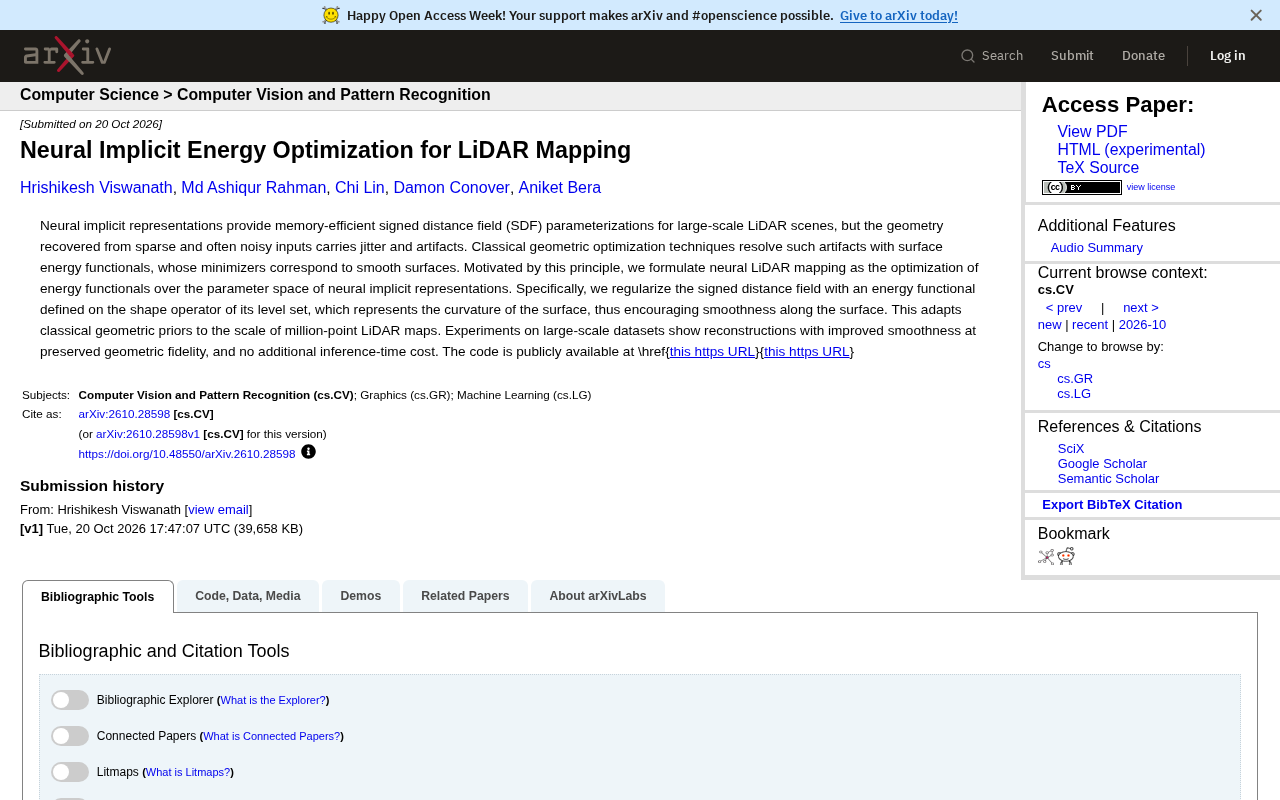Toggle Bibliographic Explorer switch
Viewport: 1280px width, 800px height.
click(70, 700)
